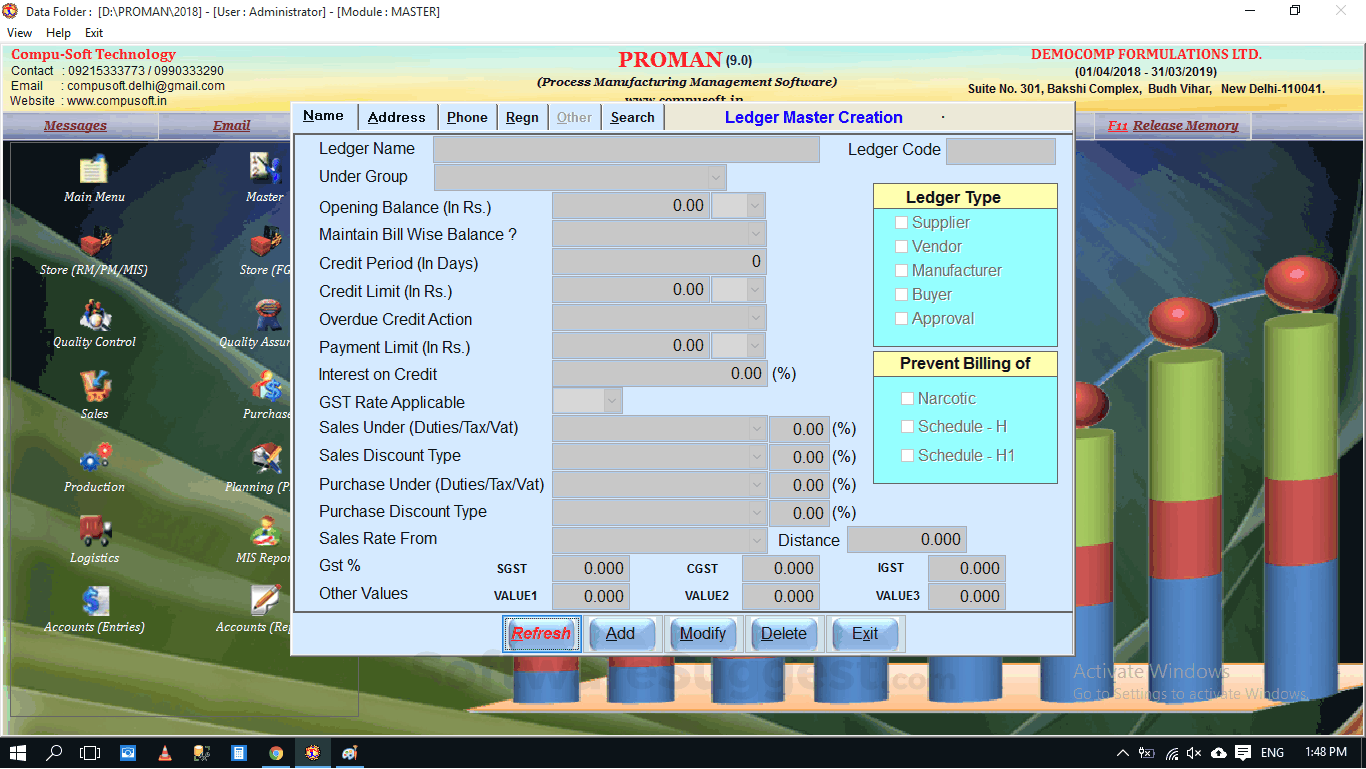Enable the Supplier ledger type
The width and height of the screenshot is (1366, 769).
(x=901, y=222)
